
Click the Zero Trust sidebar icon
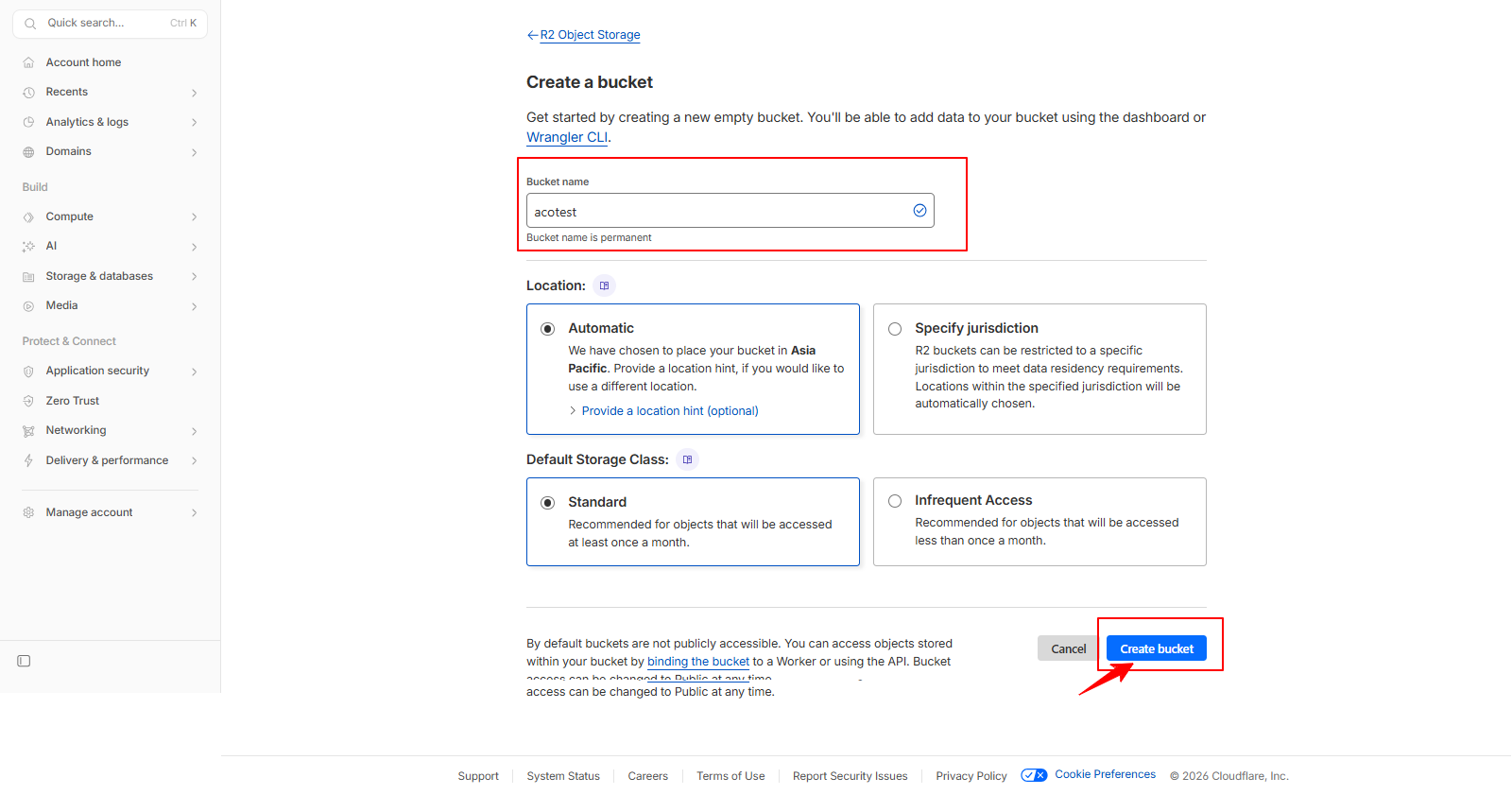click(28, 401)
